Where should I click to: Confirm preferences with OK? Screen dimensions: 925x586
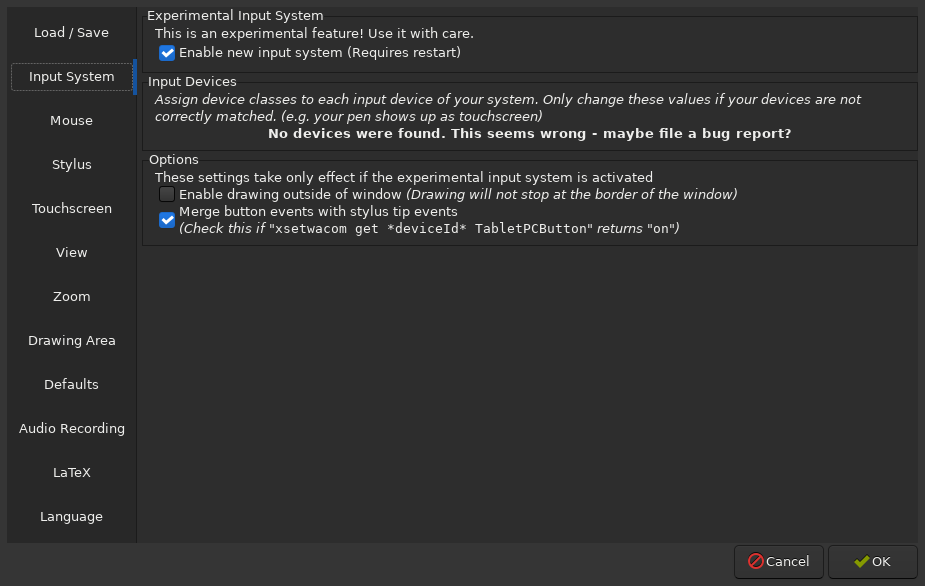(872, 561)
